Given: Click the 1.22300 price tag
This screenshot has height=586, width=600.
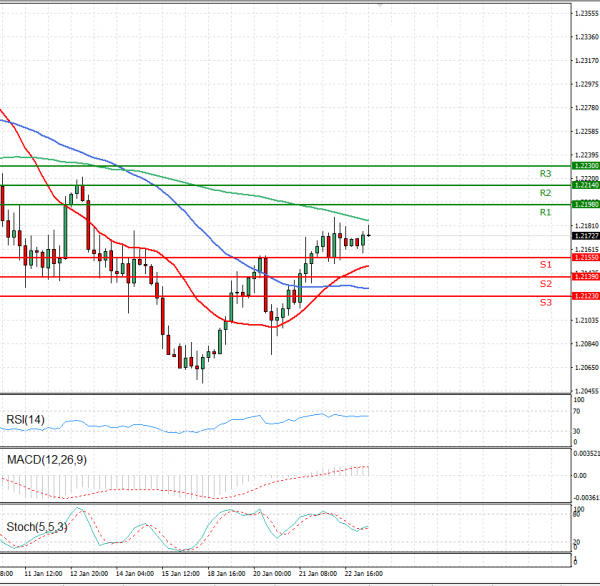Looking at the screenshot, I should pyautogui.click(x=586, y=166).
